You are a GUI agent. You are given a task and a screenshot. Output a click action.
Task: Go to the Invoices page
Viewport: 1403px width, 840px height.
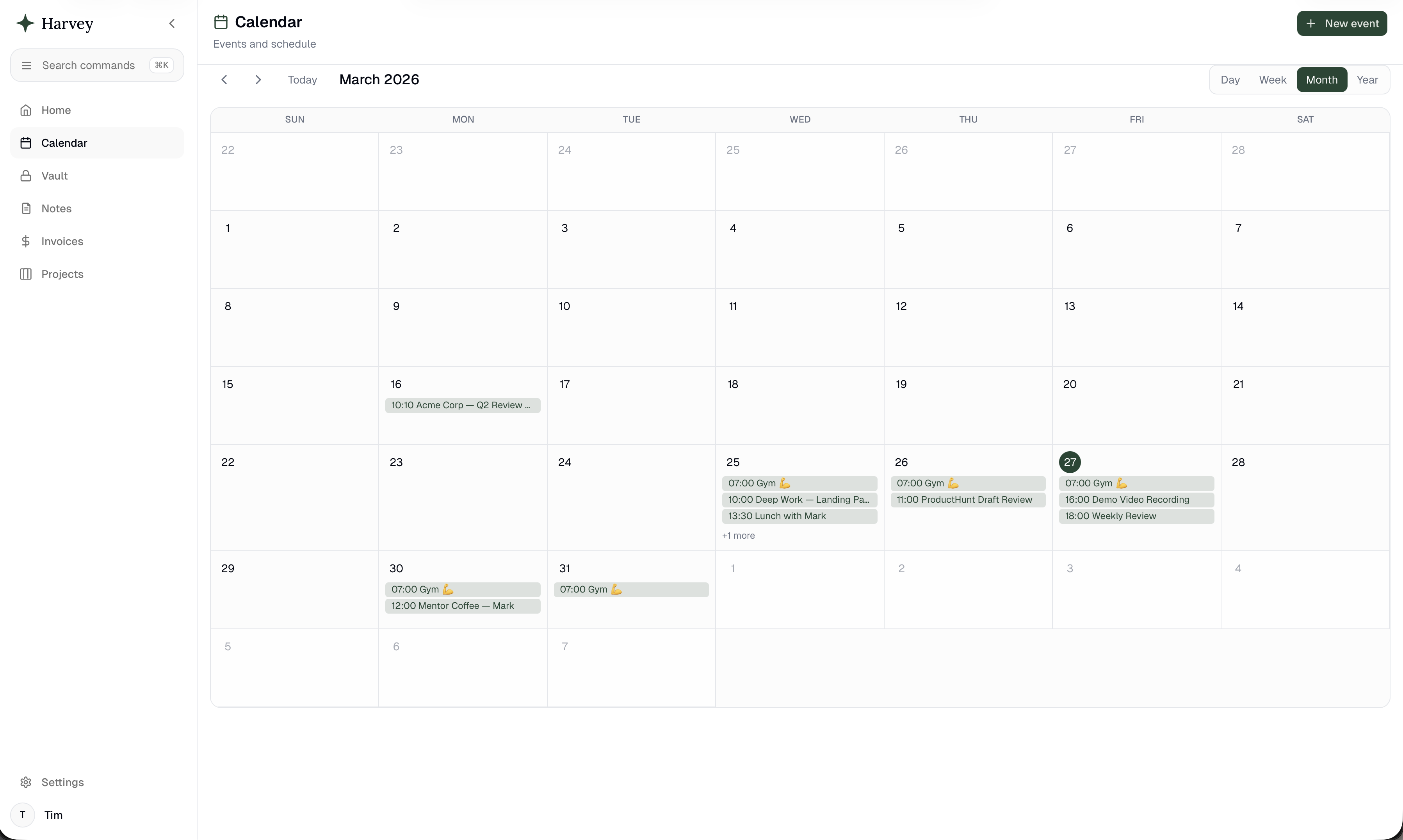coord(62,242)
